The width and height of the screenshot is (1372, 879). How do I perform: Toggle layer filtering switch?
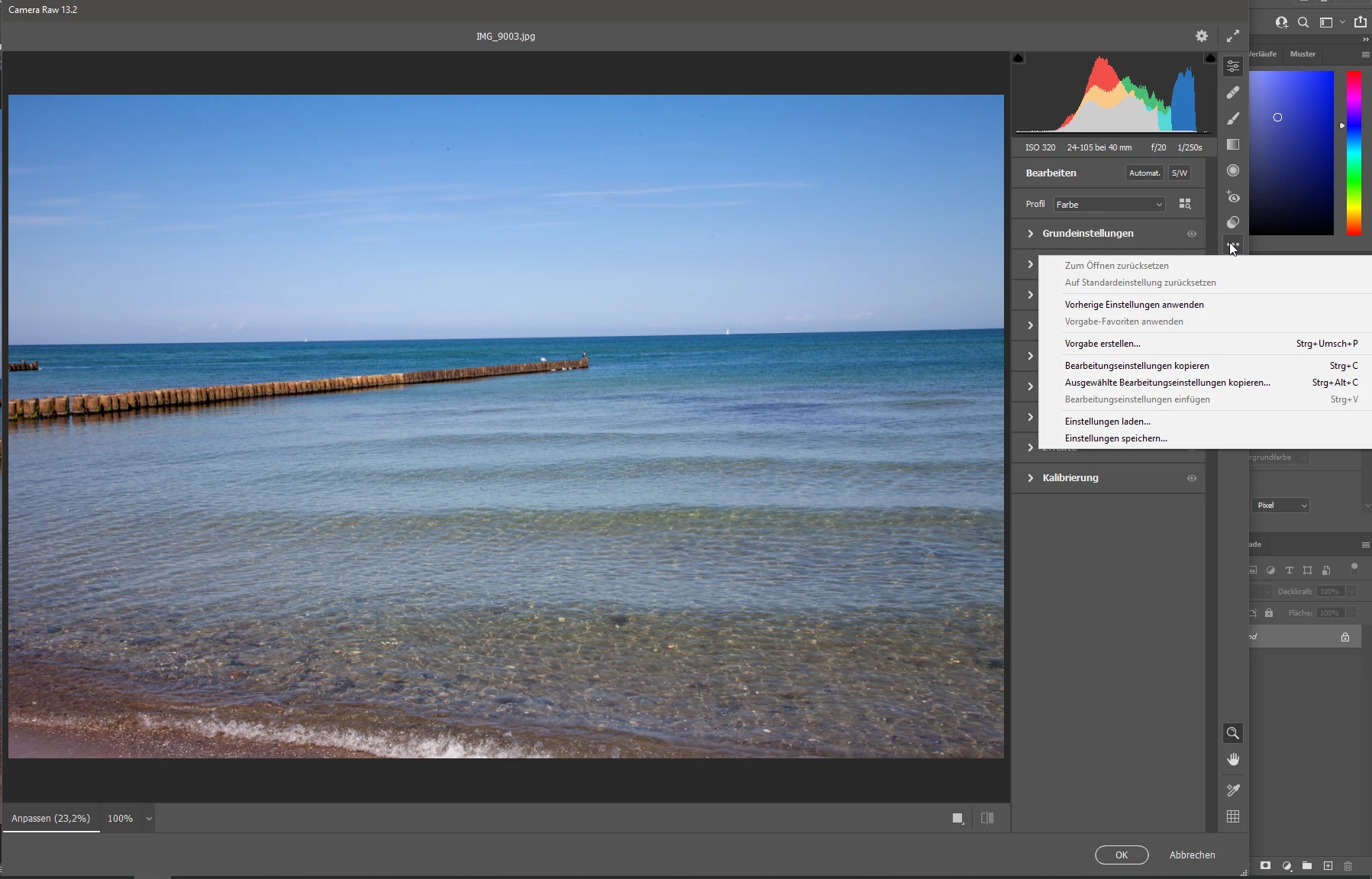(x=1354, y=567)
